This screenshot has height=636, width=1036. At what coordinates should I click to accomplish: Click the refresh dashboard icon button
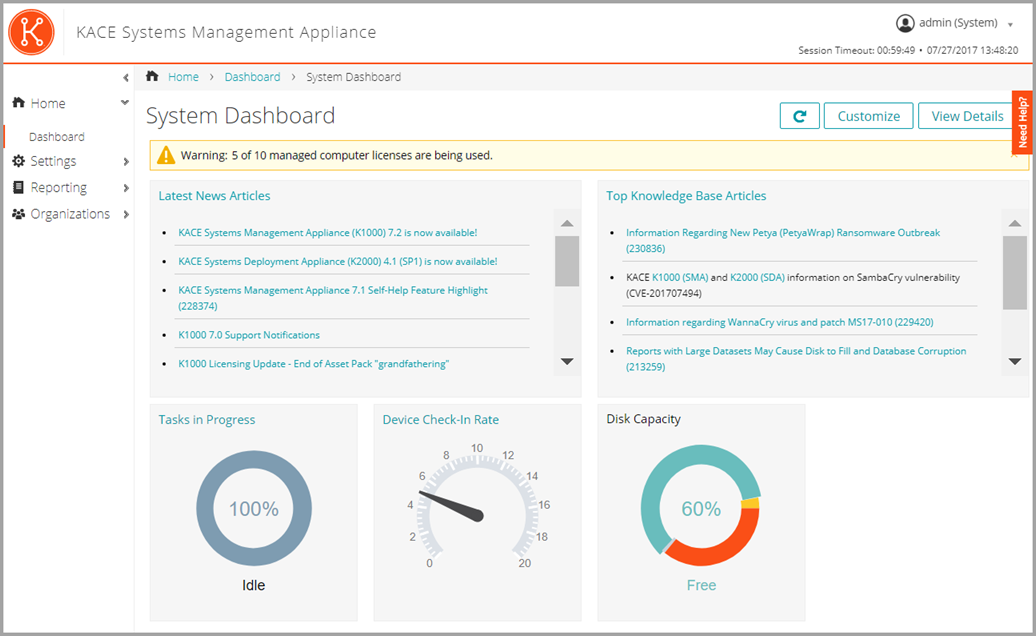(x=799, y=116)
